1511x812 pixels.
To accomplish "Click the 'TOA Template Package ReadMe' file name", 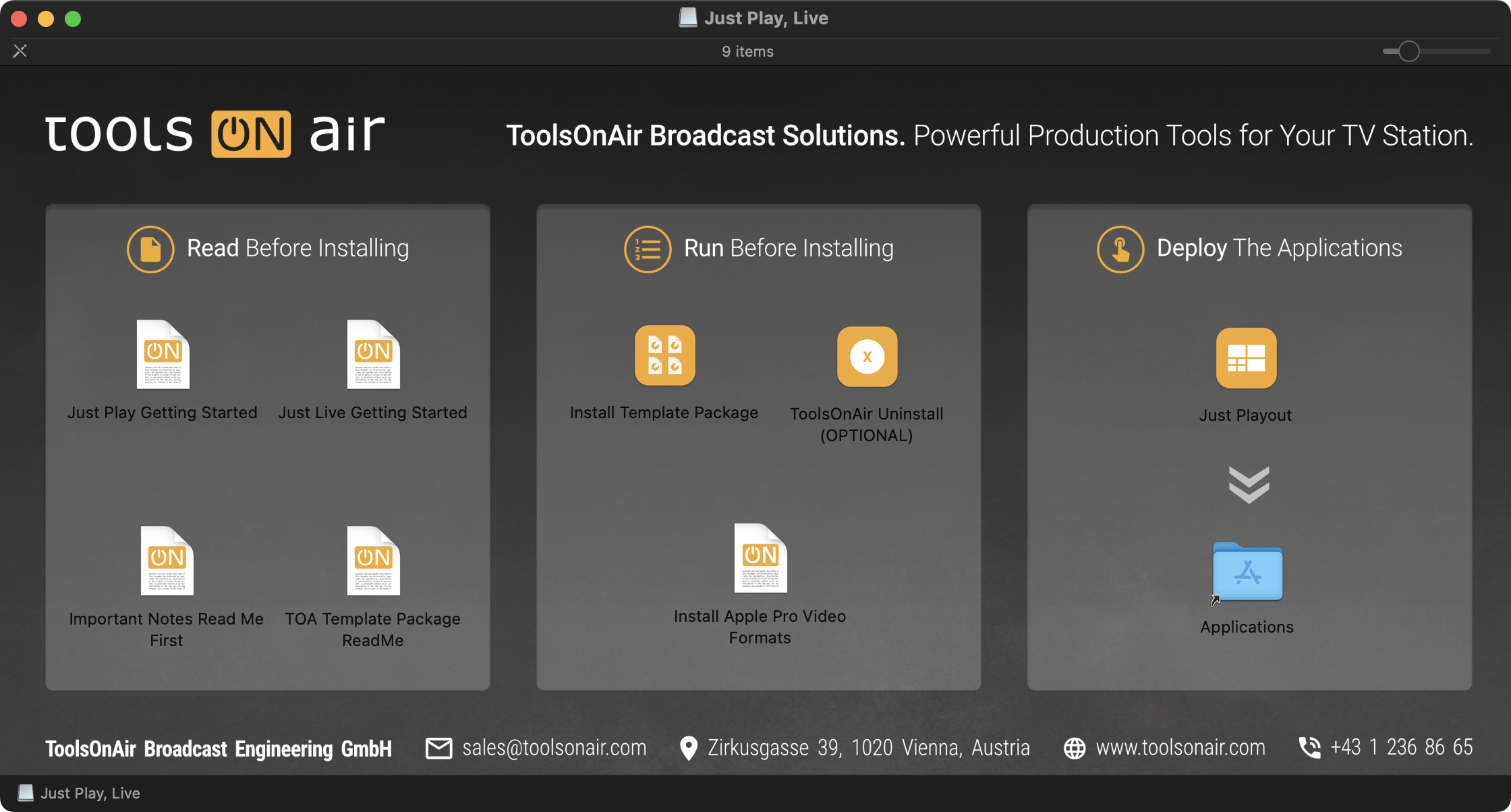I will 373,630.
